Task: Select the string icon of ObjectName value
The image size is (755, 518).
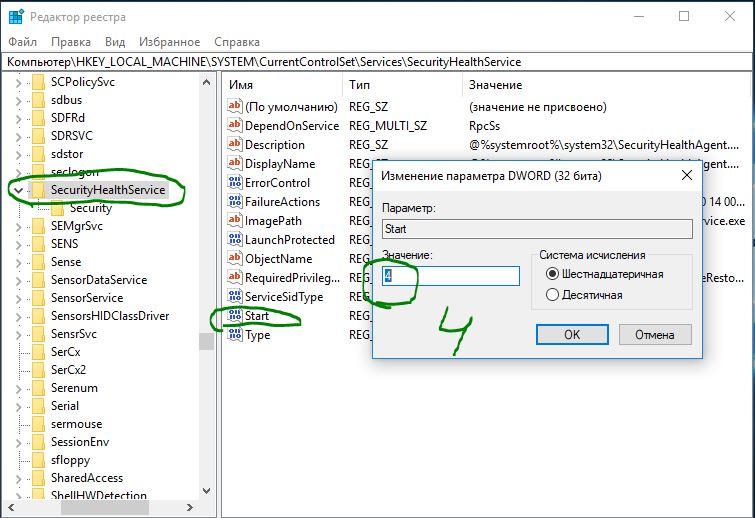Action: 234,258
